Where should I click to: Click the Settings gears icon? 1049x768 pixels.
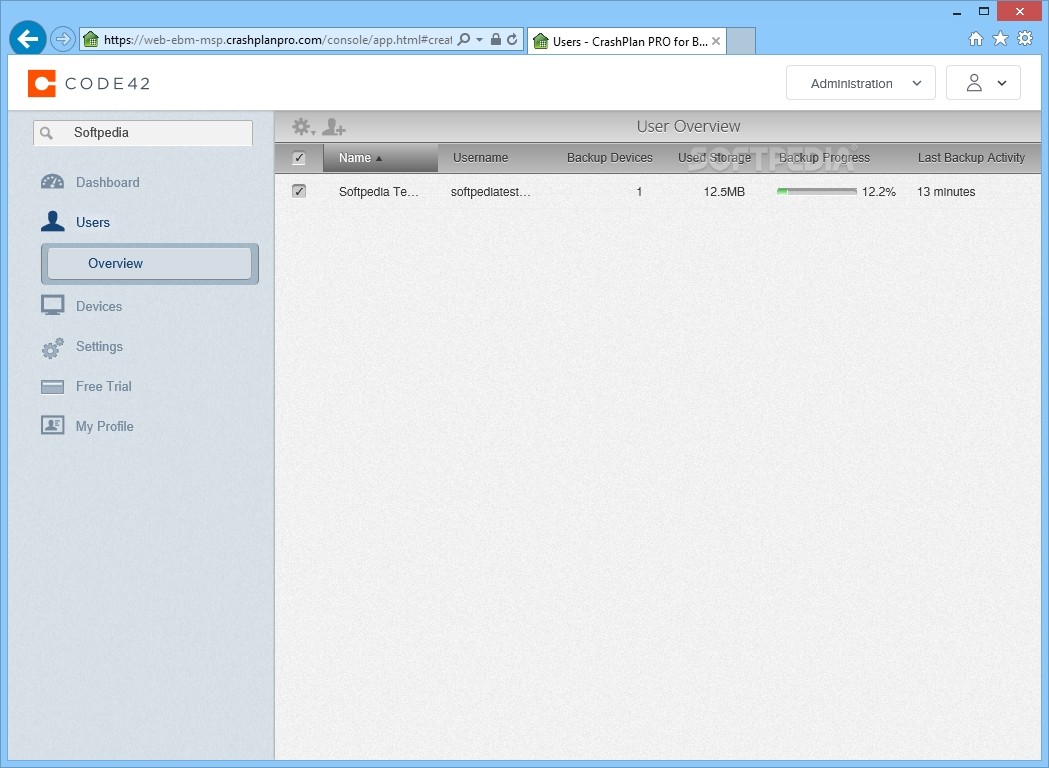pos(53,347)
